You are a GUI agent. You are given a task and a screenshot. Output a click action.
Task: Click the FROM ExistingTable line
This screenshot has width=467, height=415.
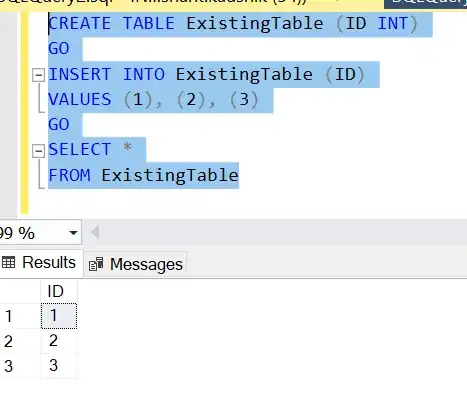[x=144, y=176]
